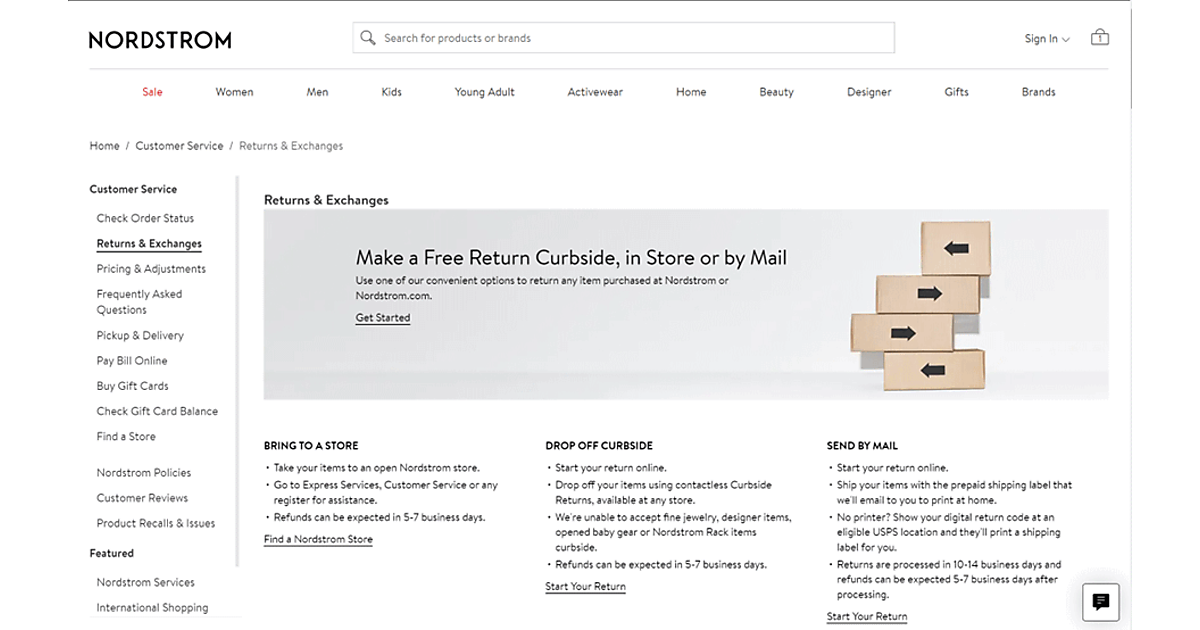Open Pay Bill Online sidebar link
This screenshot has height=630, width=1200.
tap(132, 361)
